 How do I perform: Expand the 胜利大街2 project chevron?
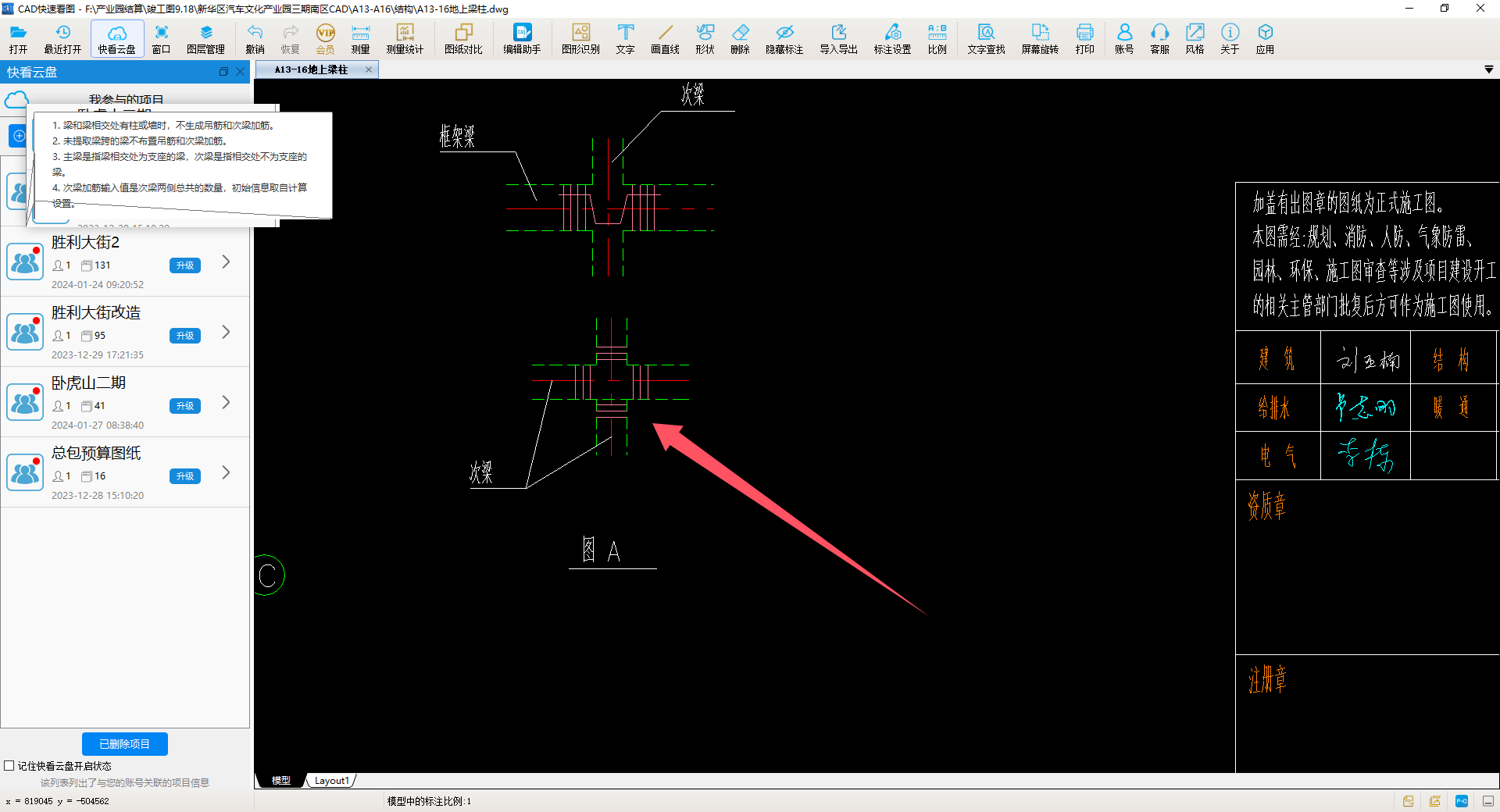coord(226,262)
